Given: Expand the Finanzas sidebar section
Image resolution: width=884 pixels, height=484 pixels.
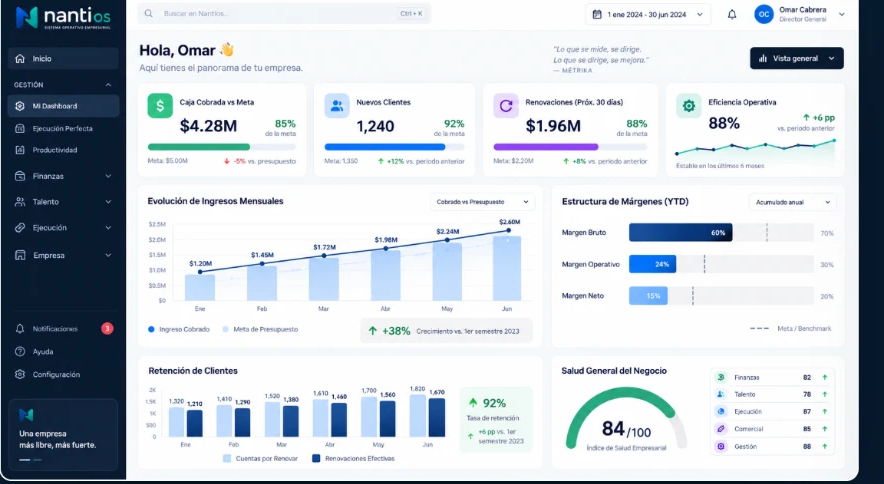Looking at the screenshot, I should 63,176.
